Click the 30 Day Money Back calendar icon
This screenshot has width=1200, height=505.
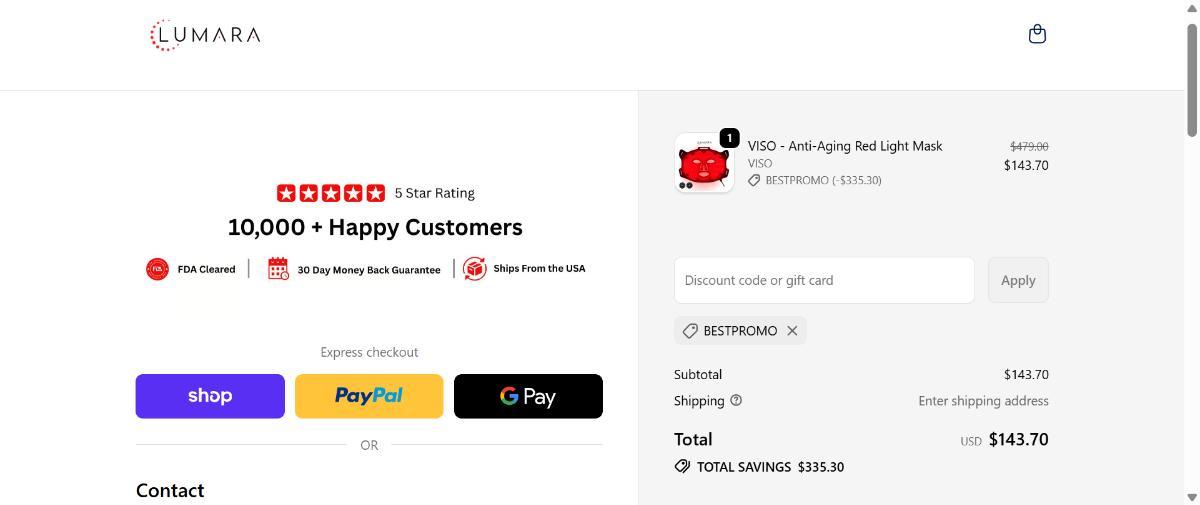tap(278, 269)
